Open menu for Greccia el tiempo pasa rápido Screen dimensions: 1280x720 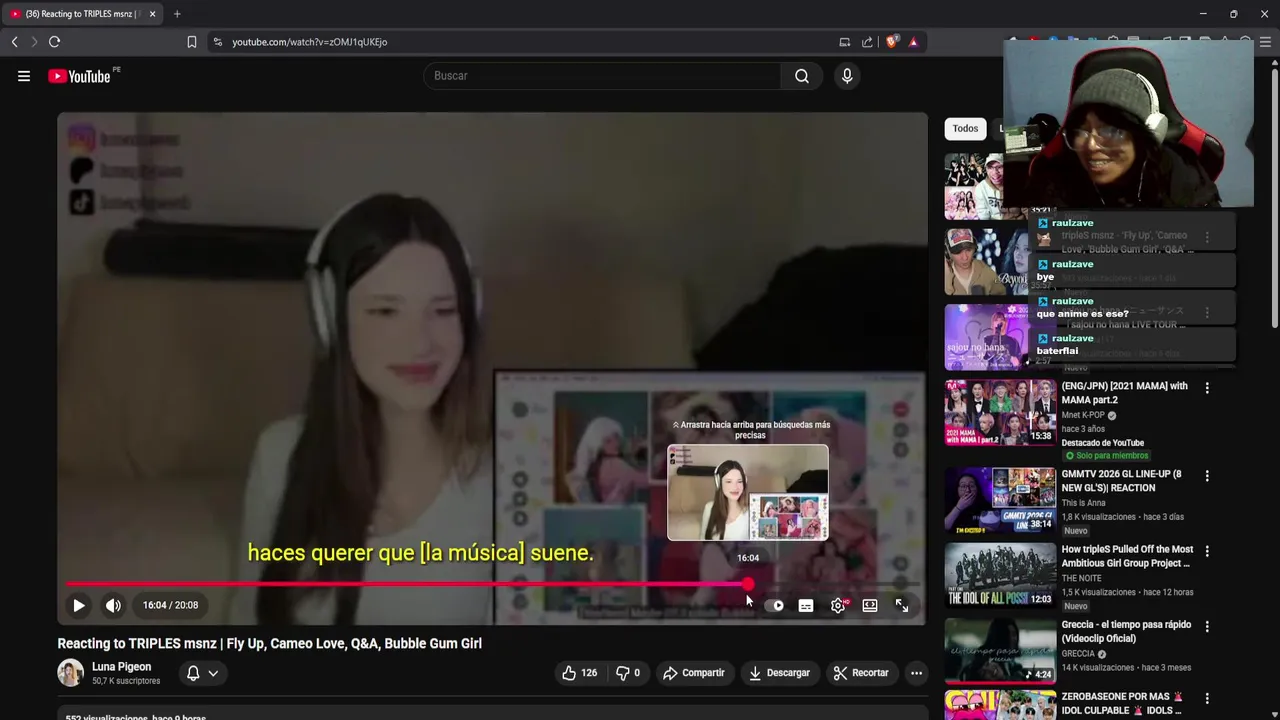(x=1207, y=626)
